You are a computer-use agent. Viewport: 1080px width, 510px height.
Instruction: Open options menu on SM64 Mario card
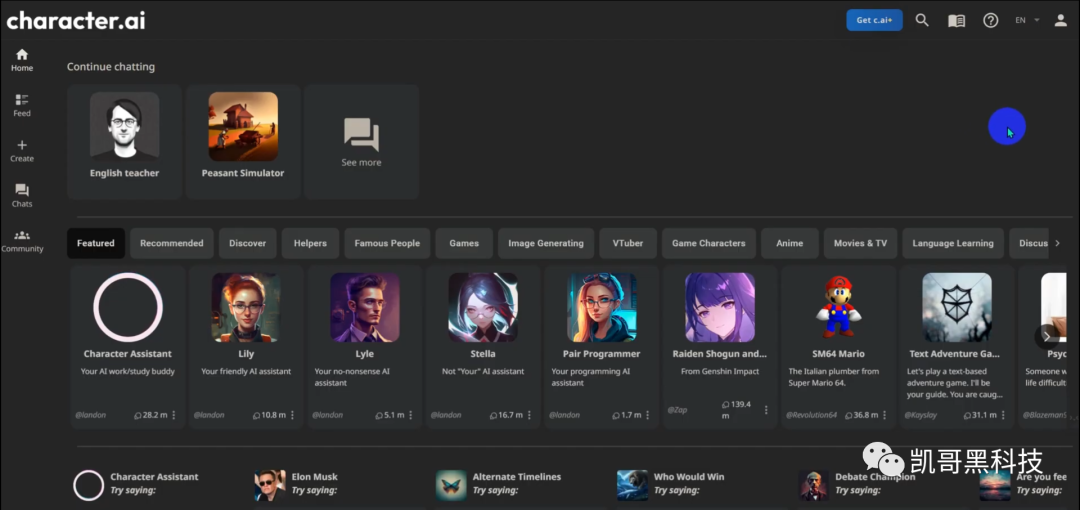tap(884, 415)
